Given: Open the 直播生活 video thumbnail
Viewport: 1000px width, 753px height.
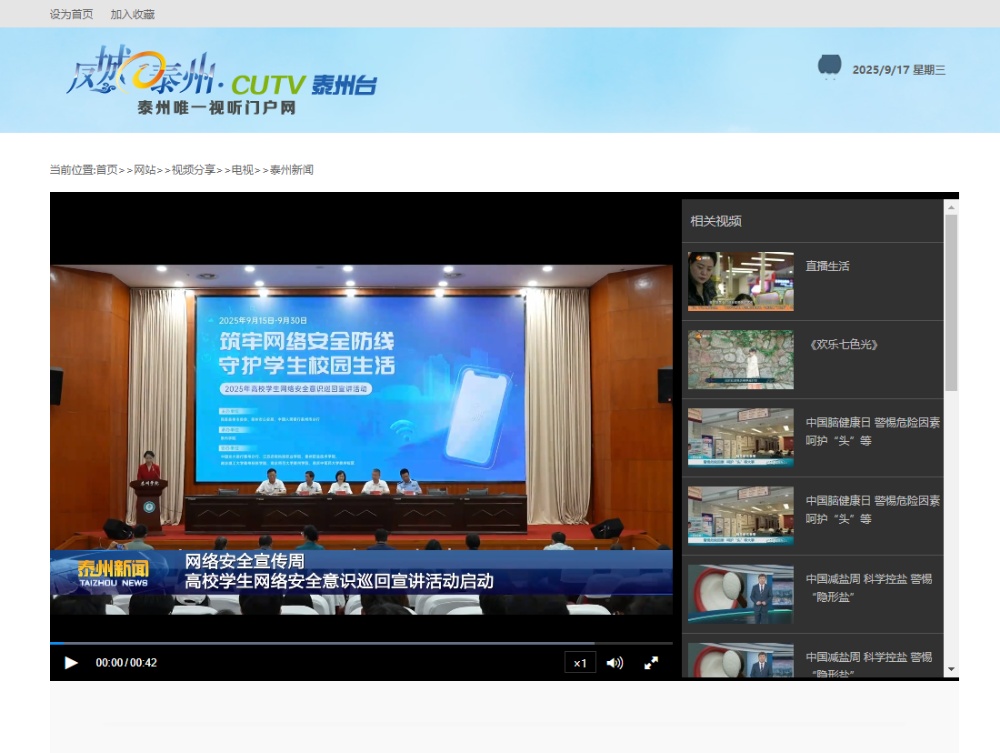Looking at the screenshot, I should [x=740, y=281].
